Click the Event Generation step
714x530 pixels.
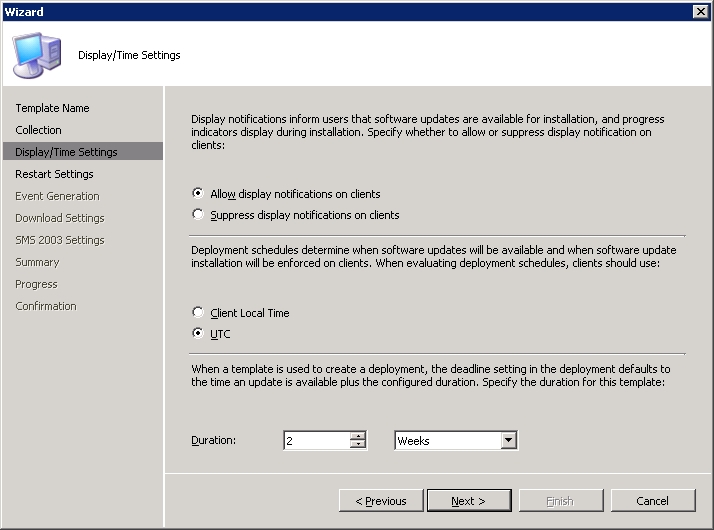[57, 196]
